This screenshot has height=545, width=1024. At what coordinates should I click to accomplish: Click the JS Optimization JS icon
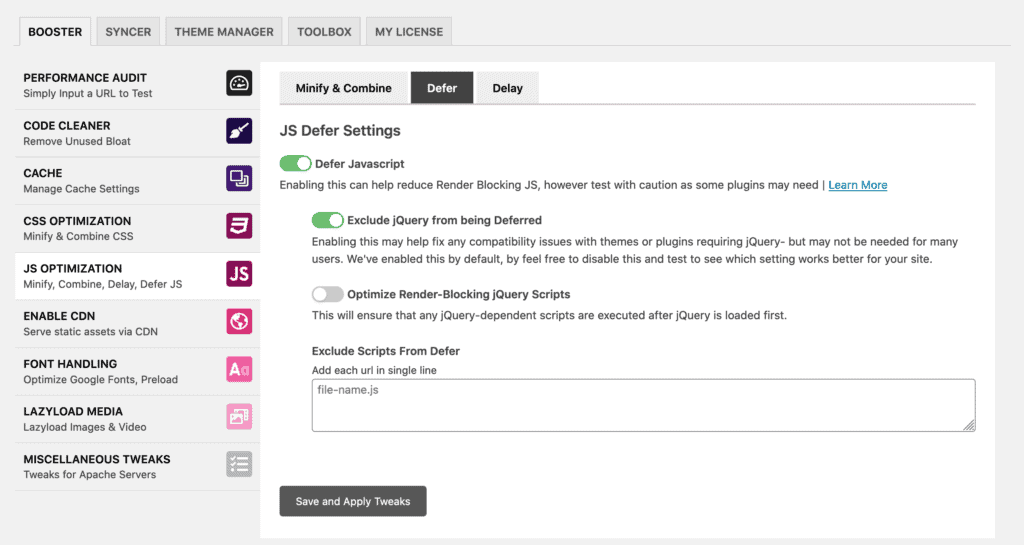[239, 273]
